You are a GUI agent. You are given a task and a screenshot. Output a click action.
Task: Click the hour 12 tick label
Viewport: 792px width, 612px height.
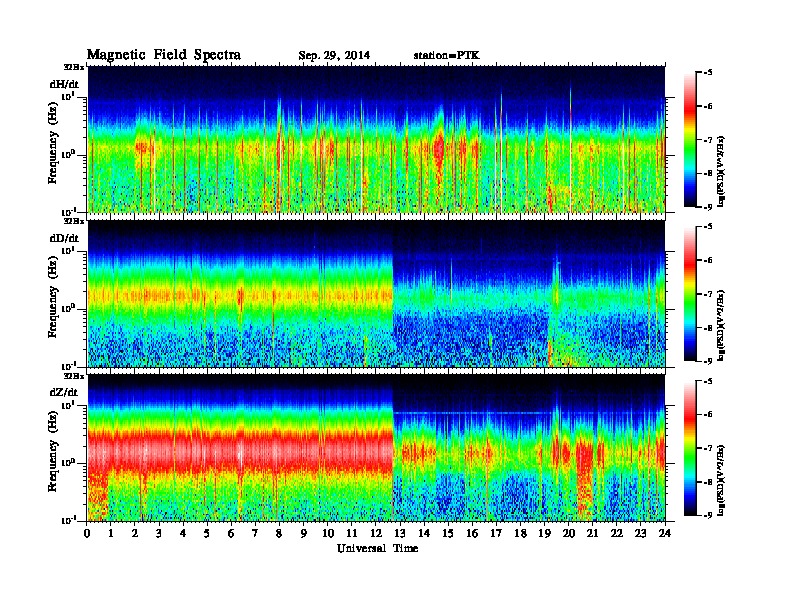[376, 533]
